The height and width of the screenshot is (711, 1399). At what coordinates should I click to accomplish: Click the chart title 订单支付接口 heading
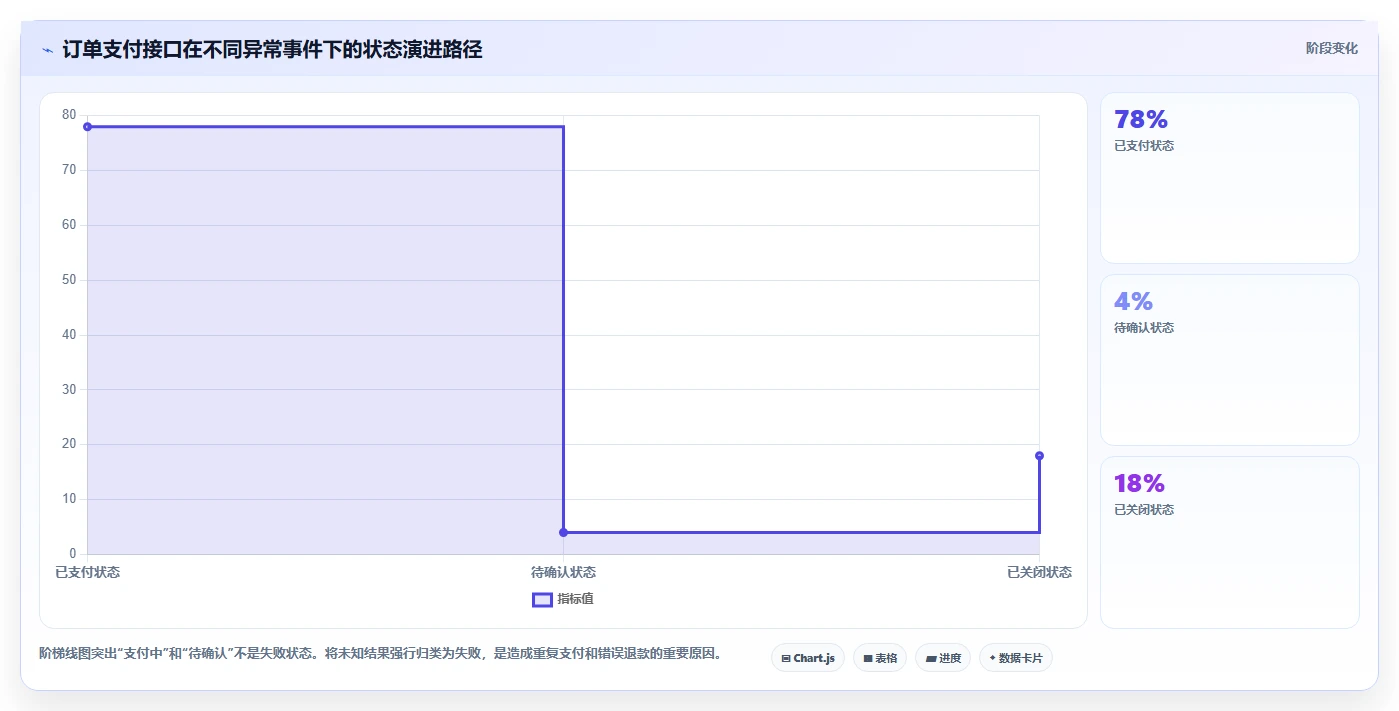[x=272, y=49]
